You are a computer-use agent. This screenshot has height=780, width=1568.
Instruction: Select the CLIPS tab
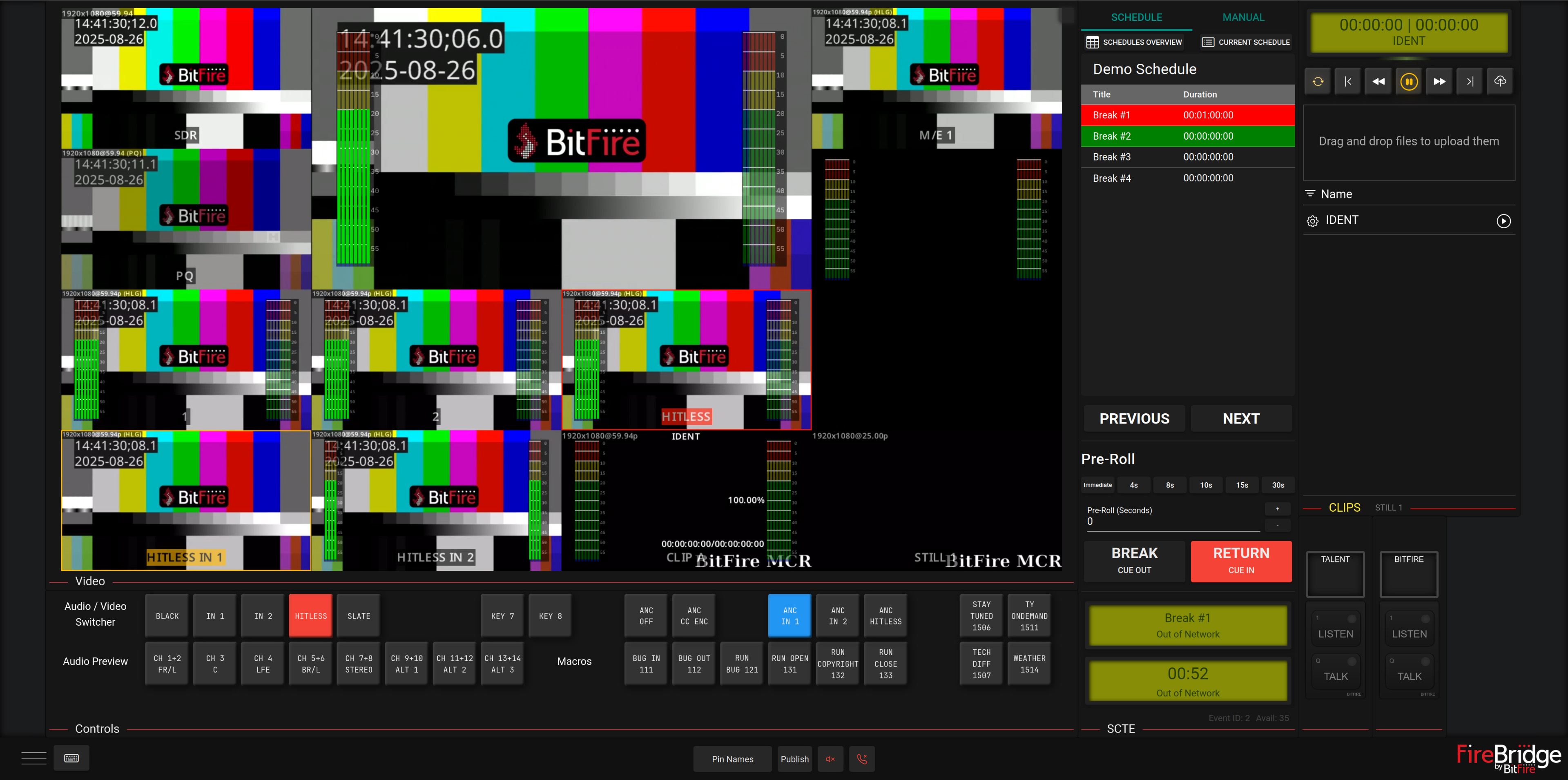(1344, 508)
